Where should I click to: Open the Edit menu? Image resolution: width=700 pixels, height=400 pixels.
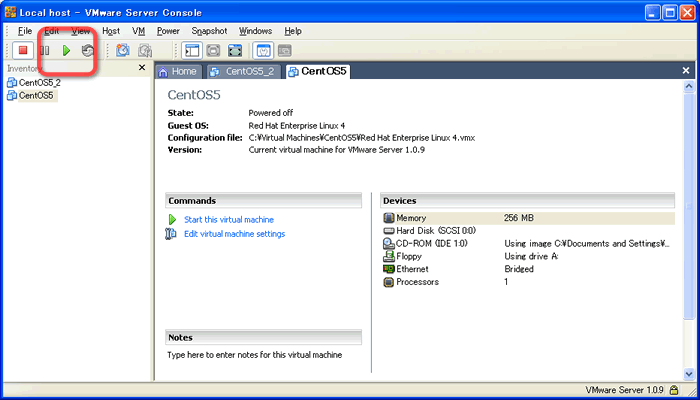coord(52,31)
